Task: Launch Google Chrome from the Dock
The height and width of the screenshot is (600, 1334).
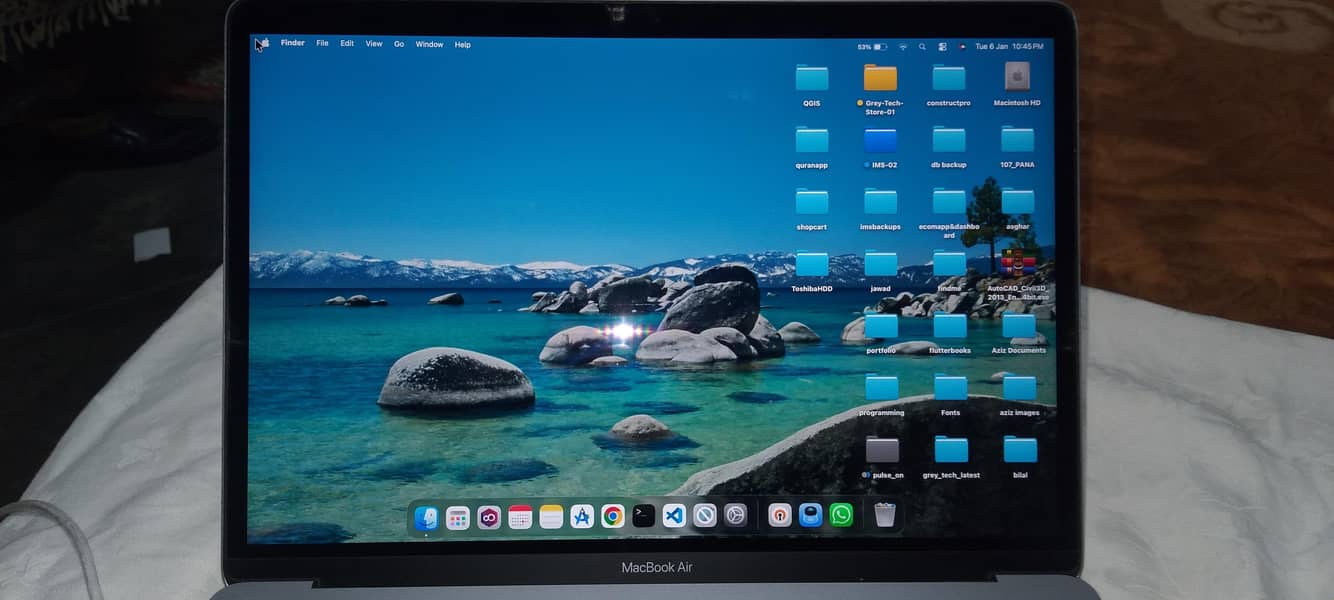Action: [x=614, y=516]
